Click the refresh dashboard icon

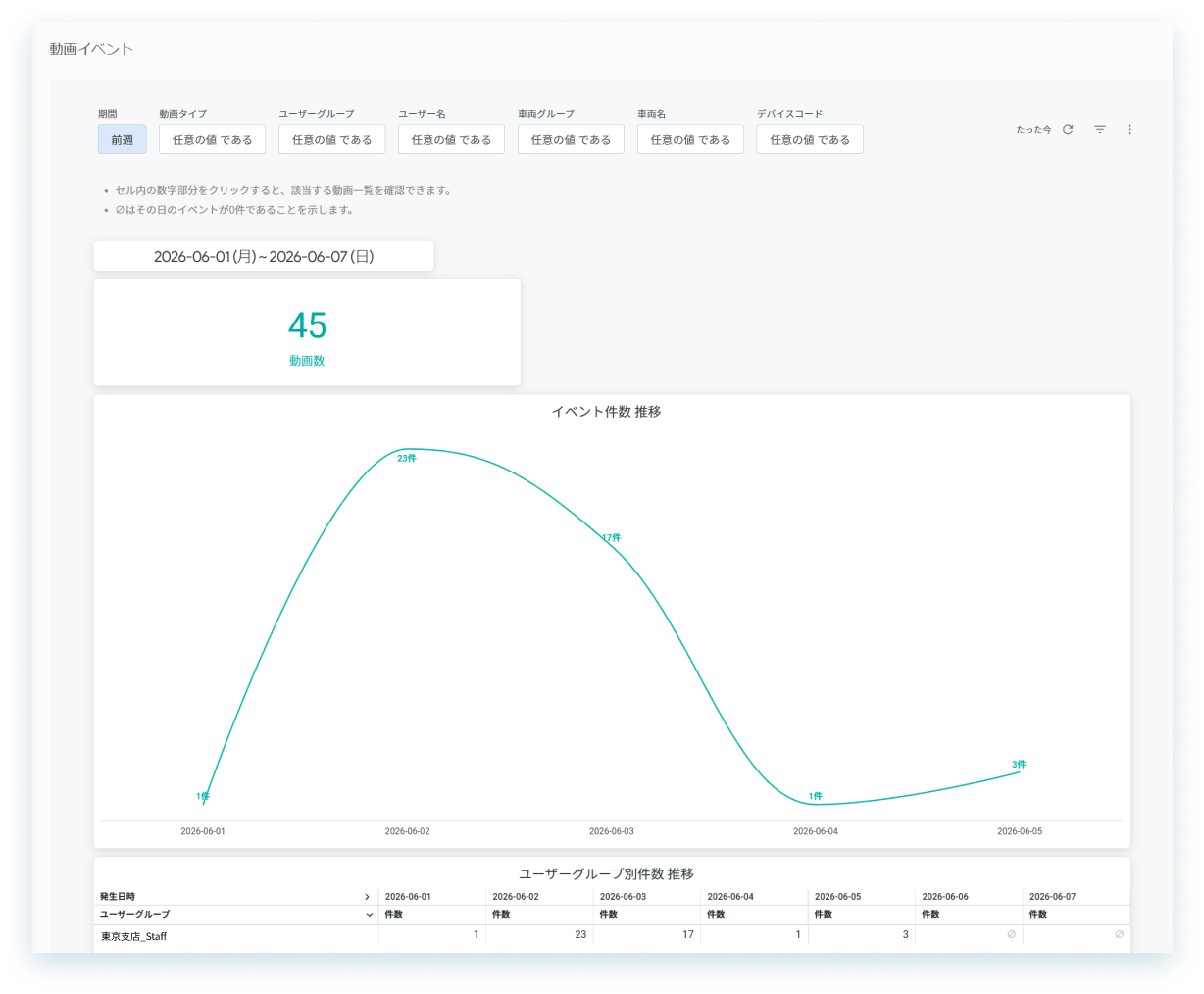coord(1068,129)
